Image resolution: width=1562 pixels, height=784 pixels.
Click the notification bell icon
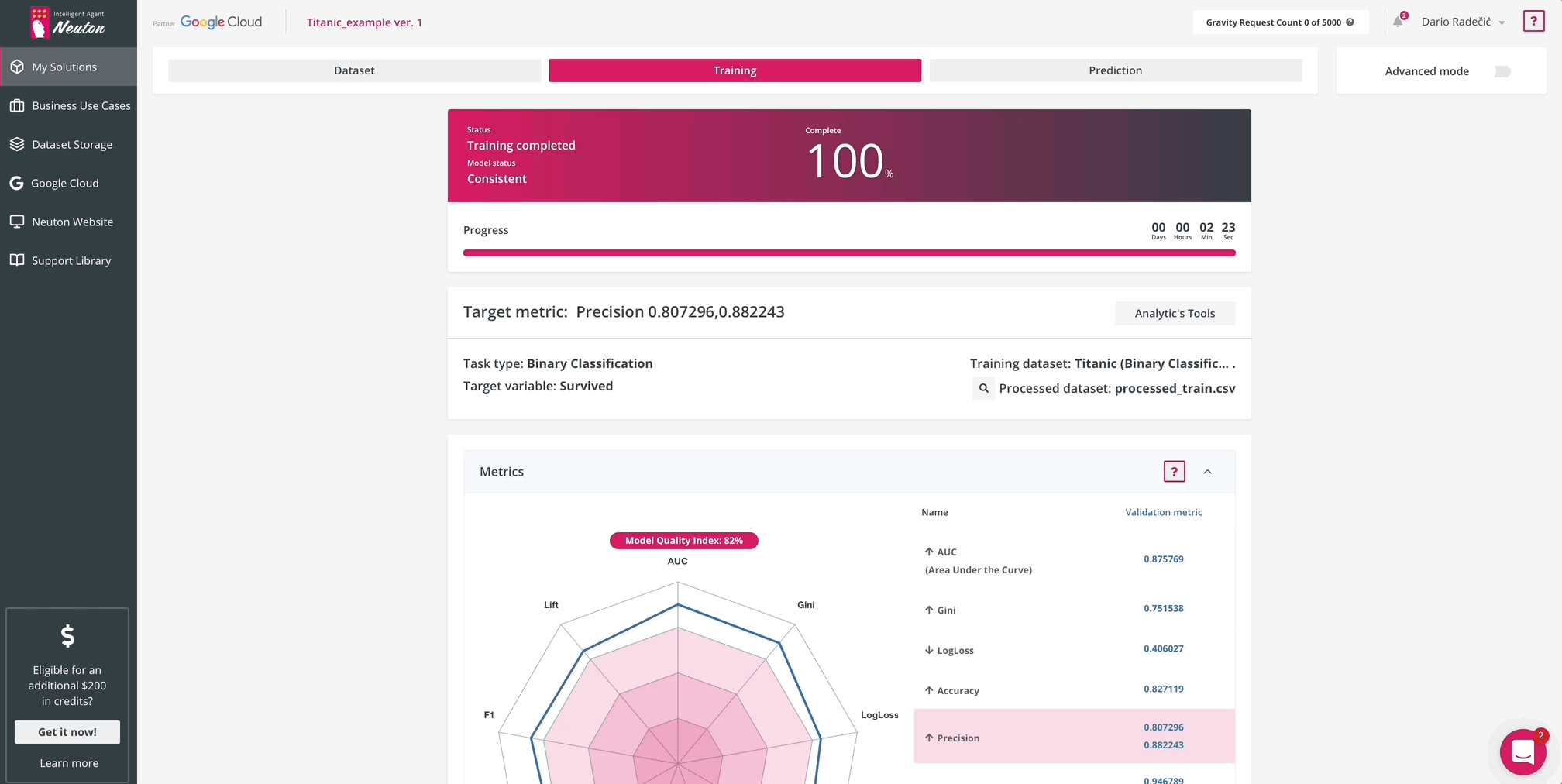[x=1398, y=22]
